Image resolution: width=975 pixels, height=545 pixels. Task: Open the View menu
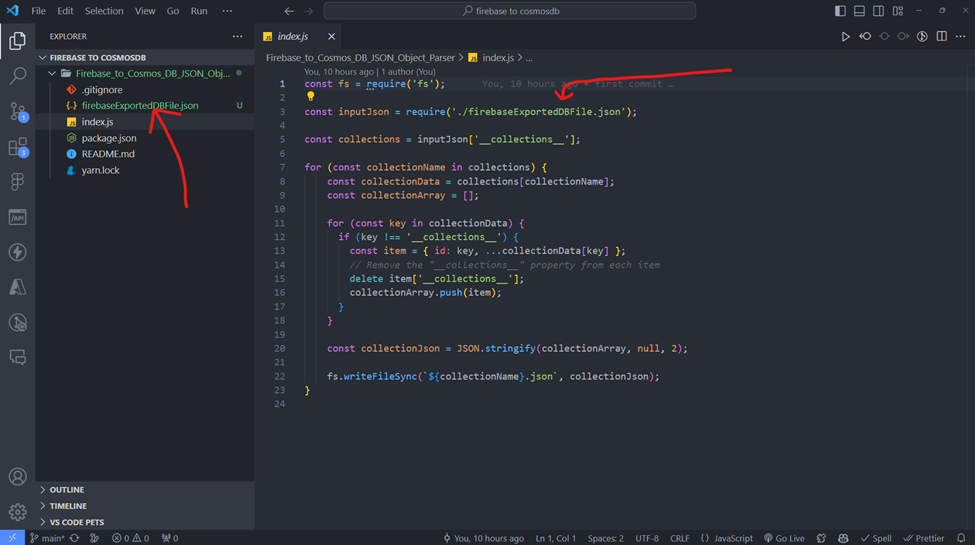(145, 11)
